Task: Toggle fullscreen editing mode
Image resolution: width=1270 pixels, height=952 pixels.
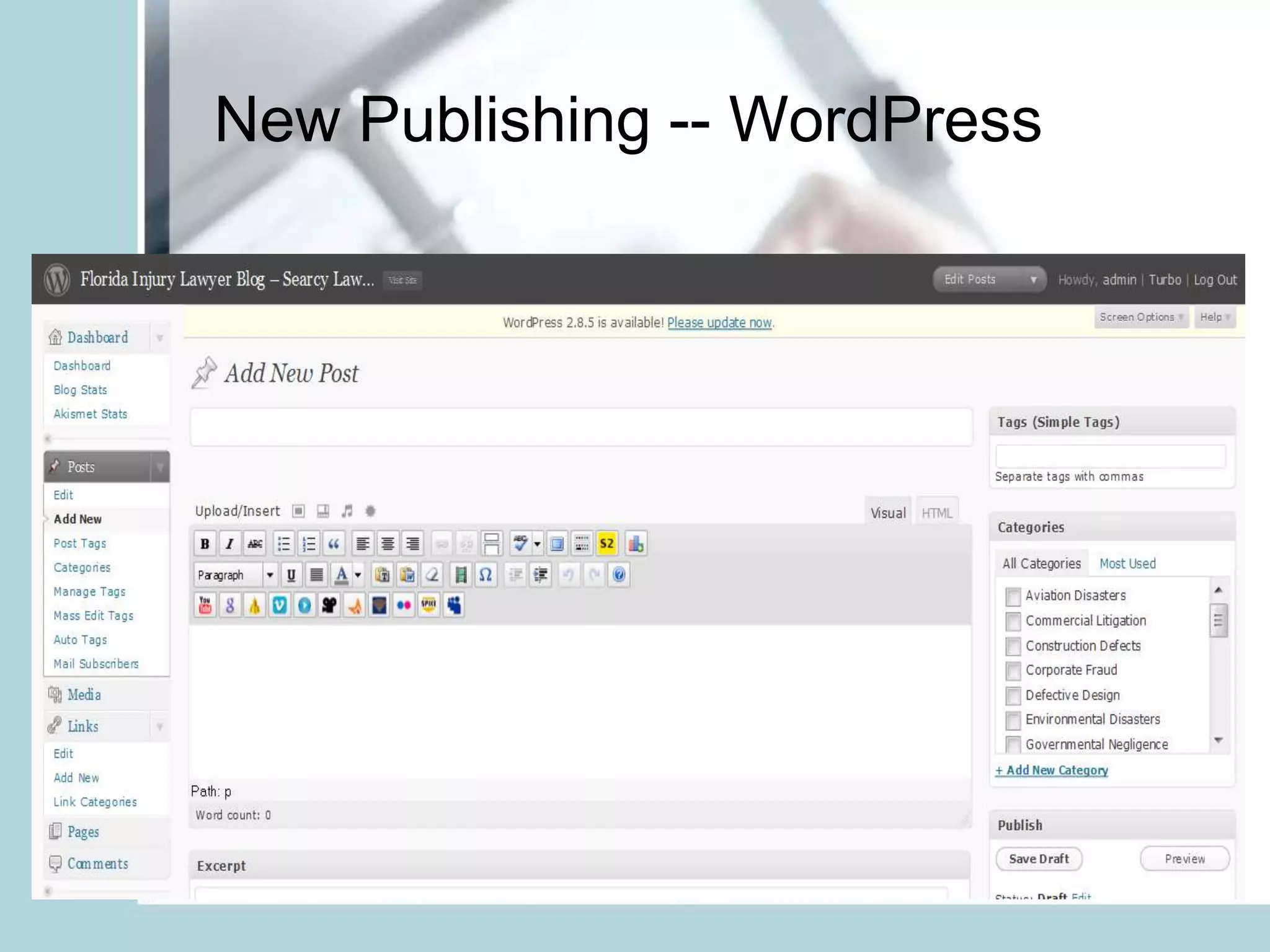Action: 557,544
